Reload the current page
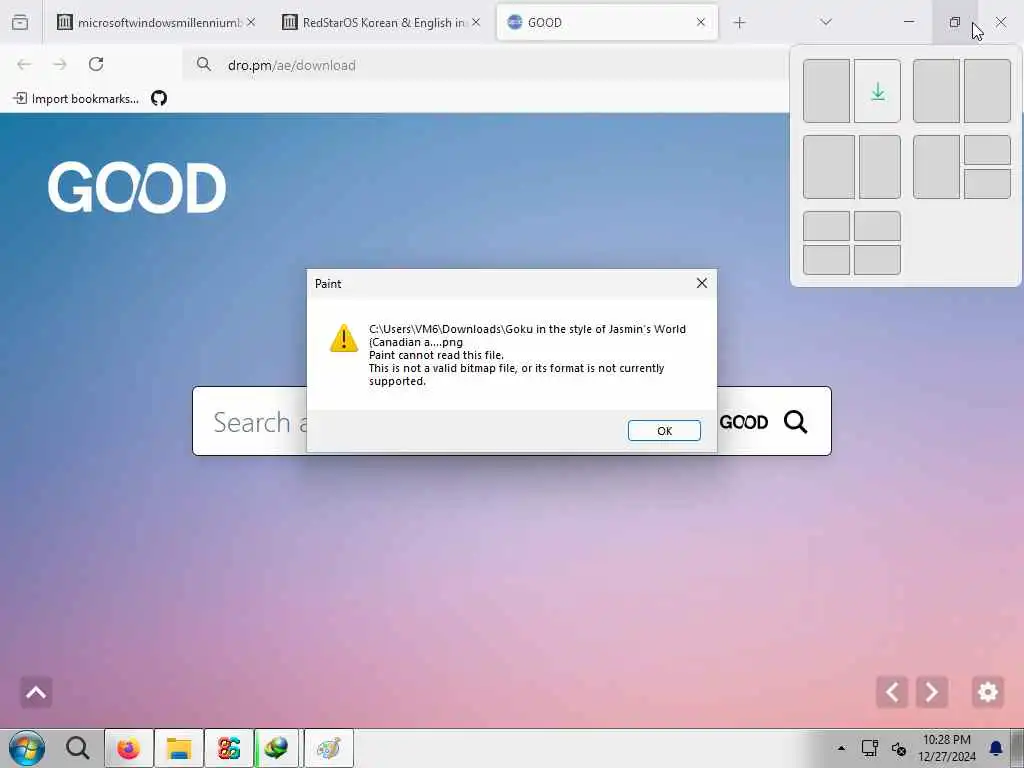Image resolution: width=1024 pixels, height=768 pixels. (96, 64)
